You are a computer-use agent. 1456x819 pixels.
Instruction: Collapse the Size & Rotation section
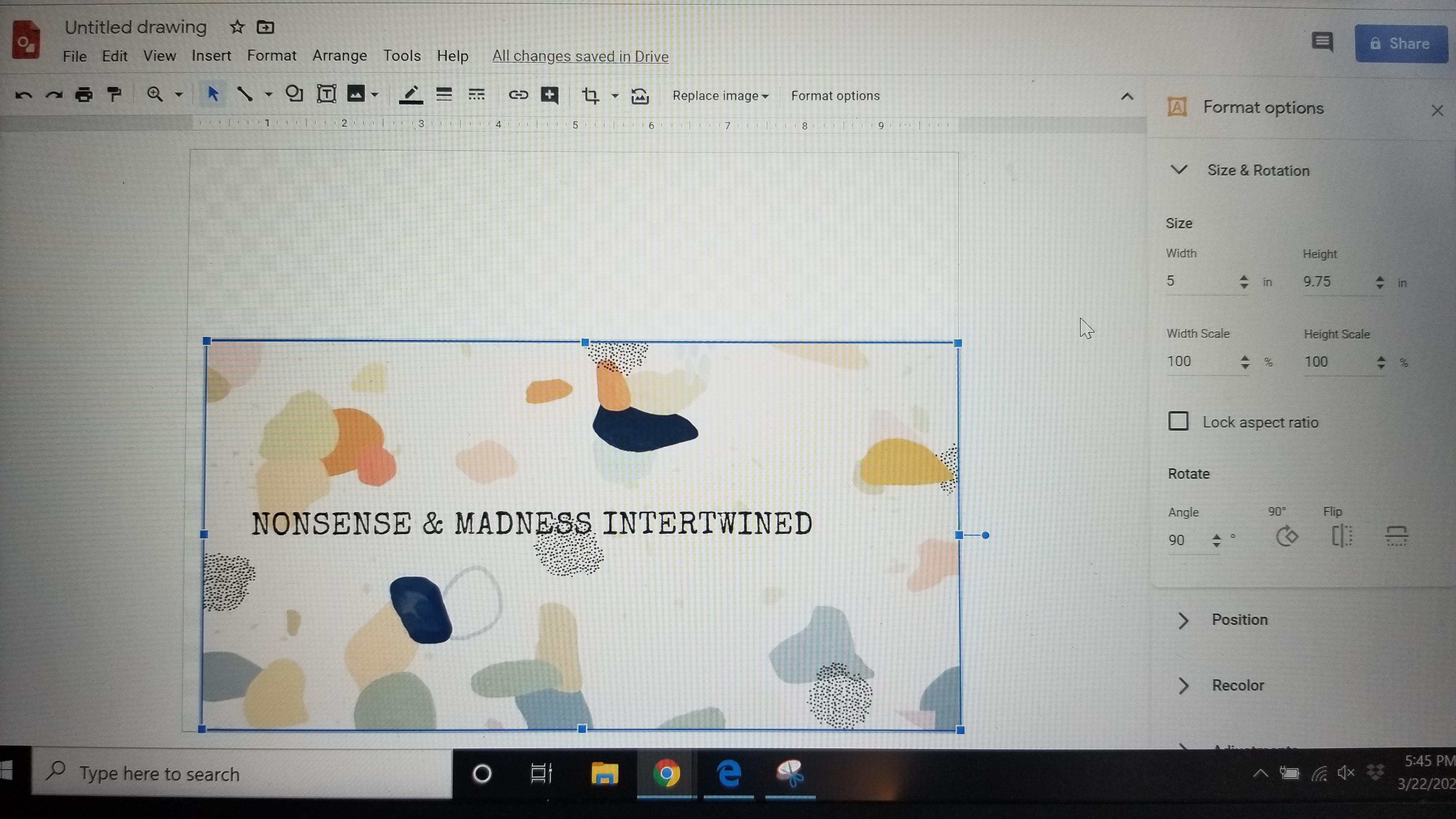[1178, 170]
